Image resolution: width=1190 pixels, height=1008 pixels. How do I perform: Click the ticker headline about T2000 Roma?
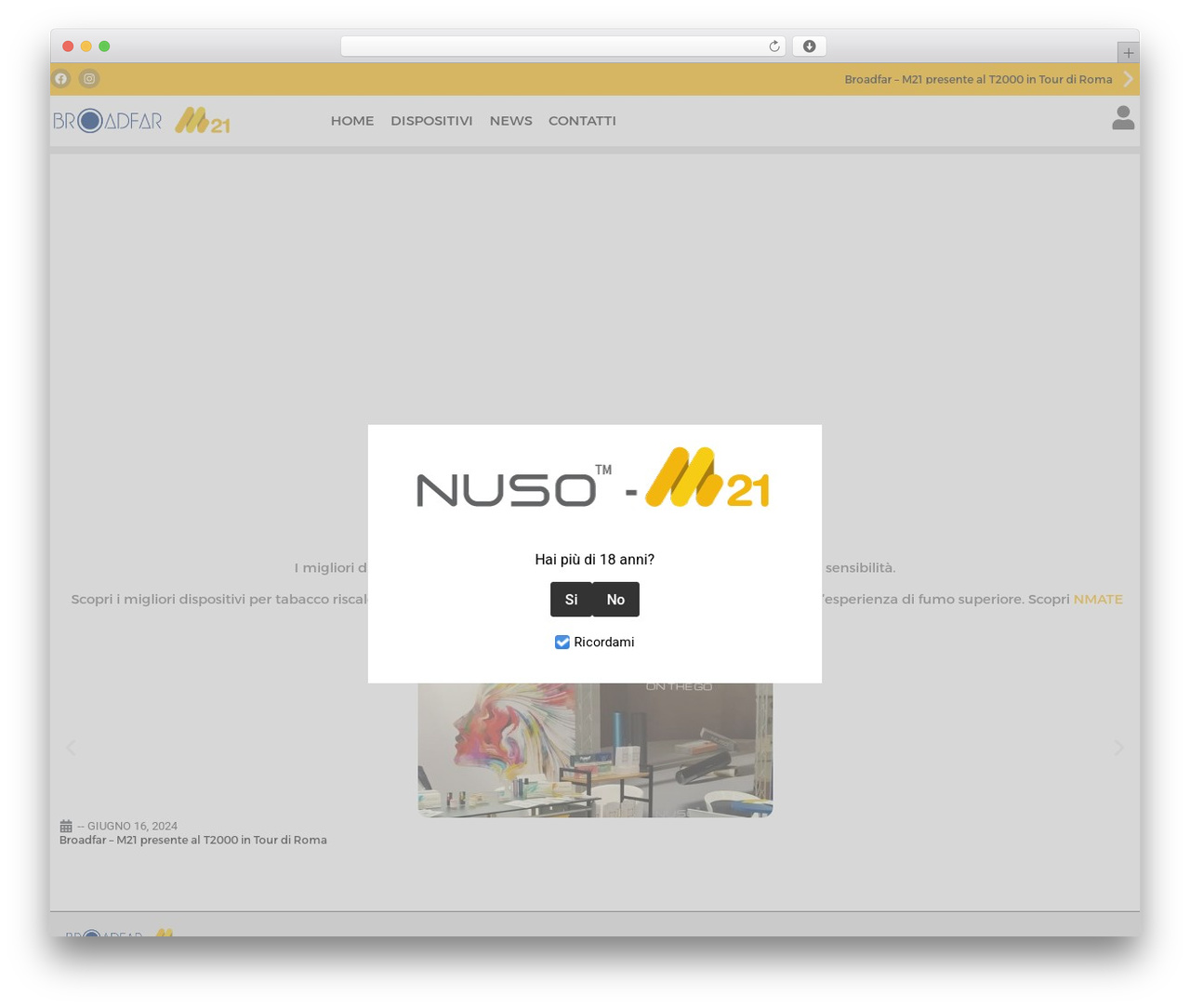coord(978,79)
